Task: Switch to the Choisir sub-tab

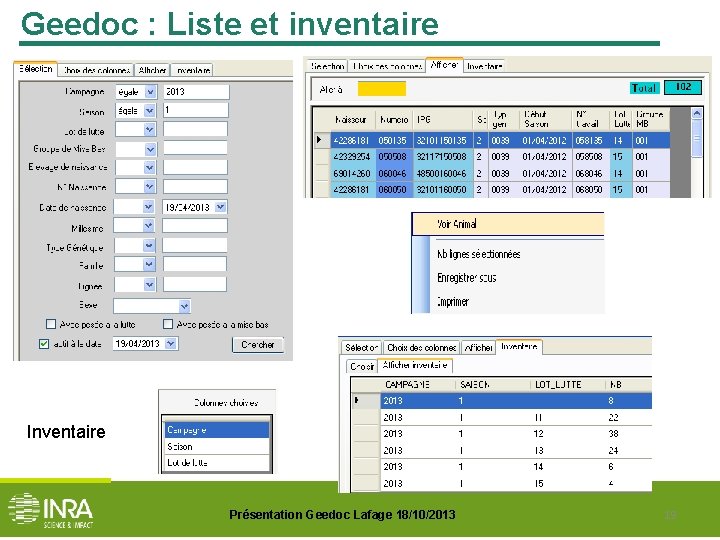Action: pyautogui.click(x=361, y=366)
